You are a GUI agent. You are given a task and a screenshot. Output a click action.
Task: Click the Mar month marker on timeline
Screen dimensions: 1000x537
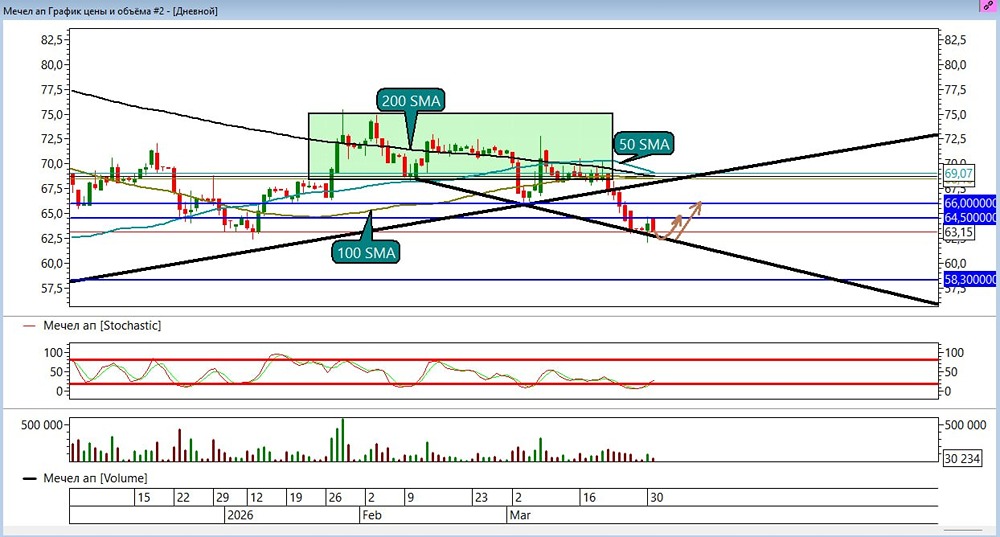point(520,515)
